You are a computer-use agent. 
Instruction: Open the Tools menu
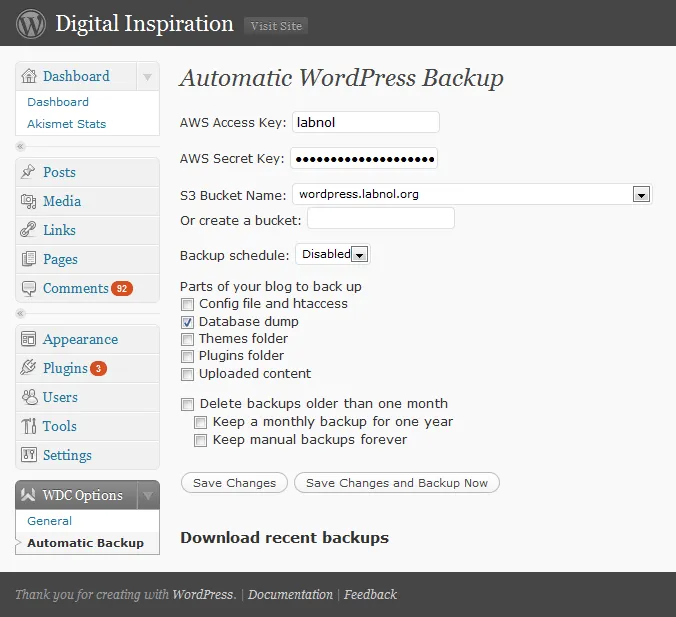[x=60, y=426]
